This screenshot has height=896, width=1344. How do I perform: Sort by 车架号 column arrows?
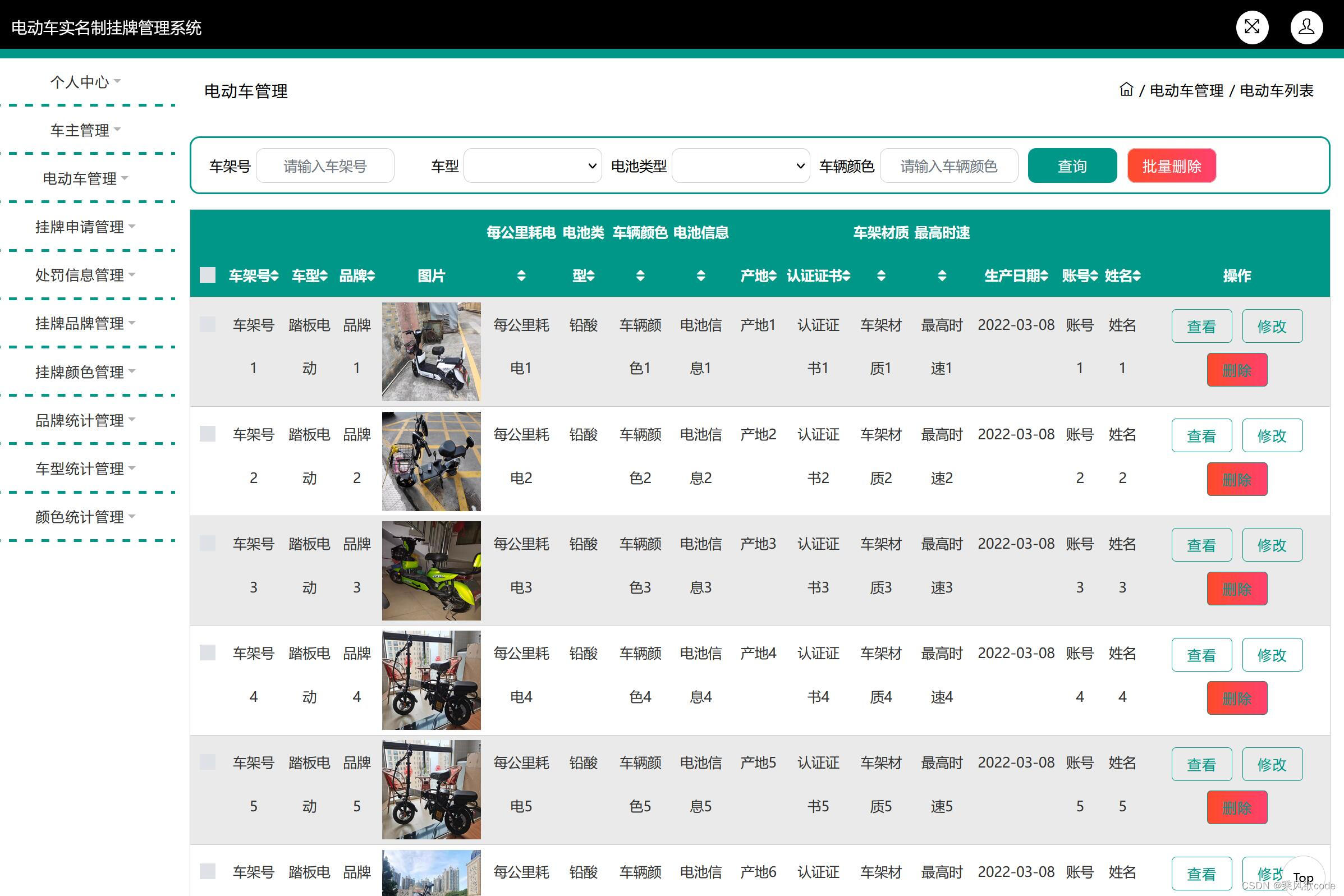pyautogui.click(x=275, y=276)
